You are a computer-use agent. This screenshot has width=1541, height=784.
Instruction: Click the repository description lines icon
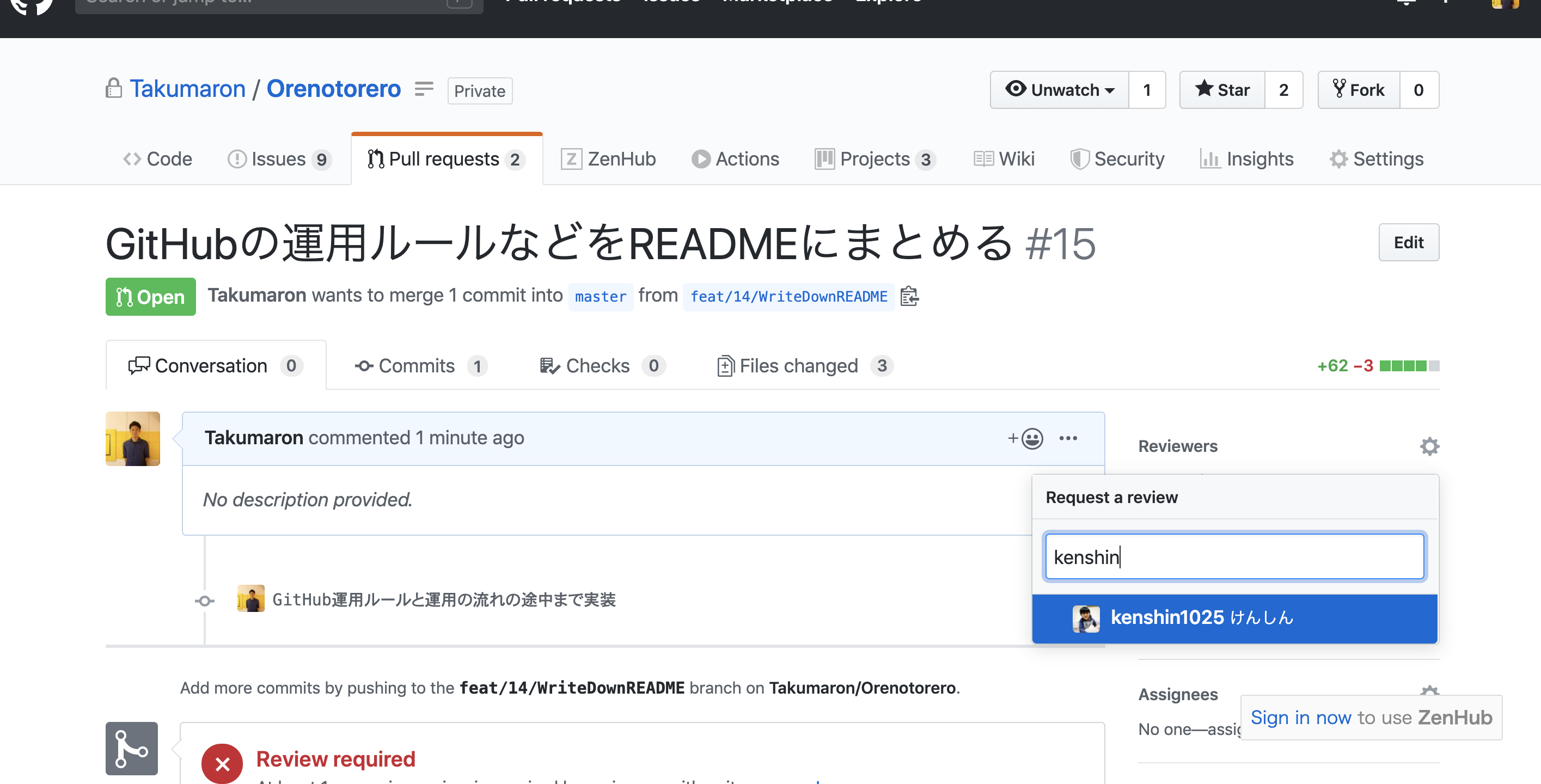[x=424, y=89]
